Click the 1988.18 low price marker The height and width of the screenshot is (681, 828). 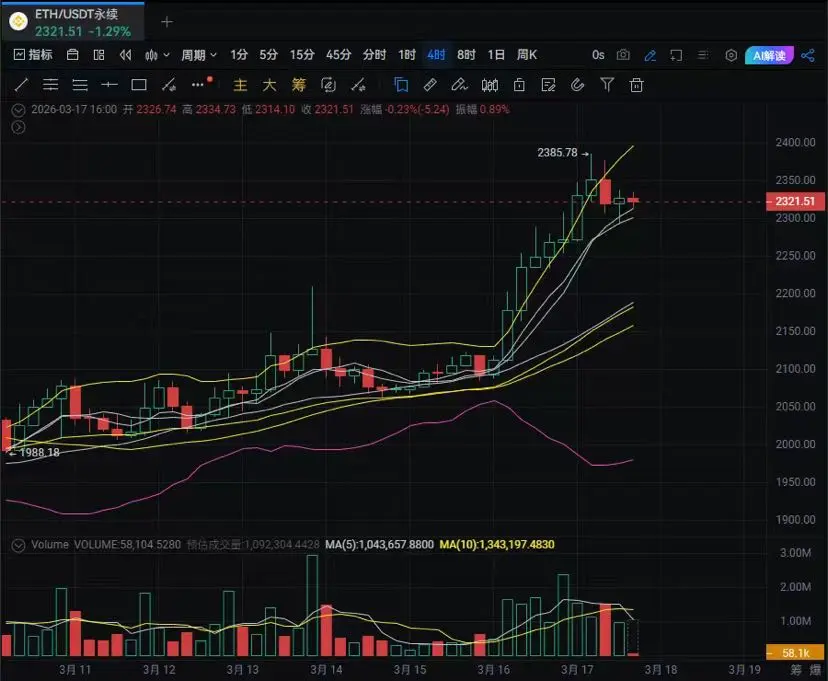point(39,452)
